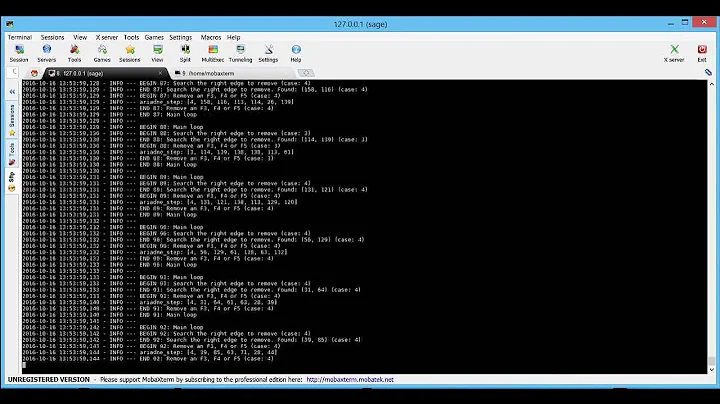Screen dimensions: 720x404
Task: Click the home tab icon
Action: pyautogui.click(x=34, y=73)
